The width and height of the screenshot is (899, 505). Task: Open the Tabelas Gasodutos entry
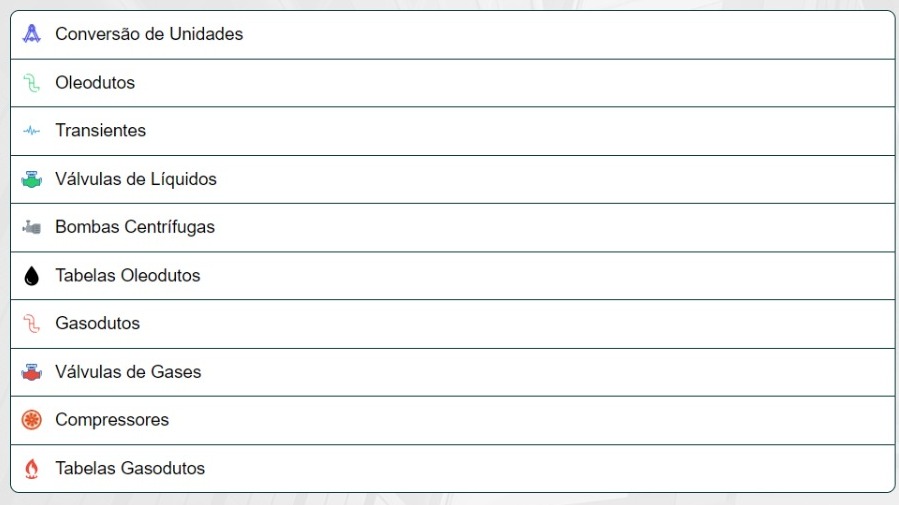pyautogui.click(x=452, y=468)
